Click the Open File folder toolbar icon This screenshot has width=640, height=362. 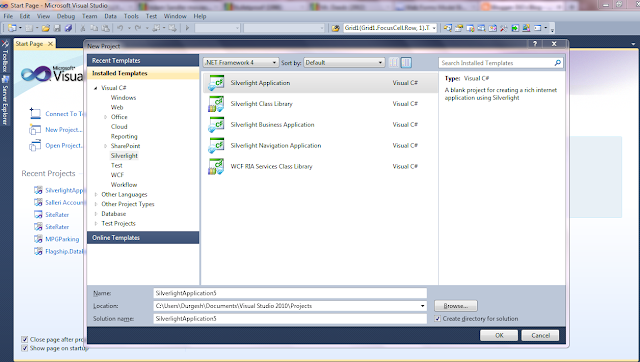click(46, 28)
